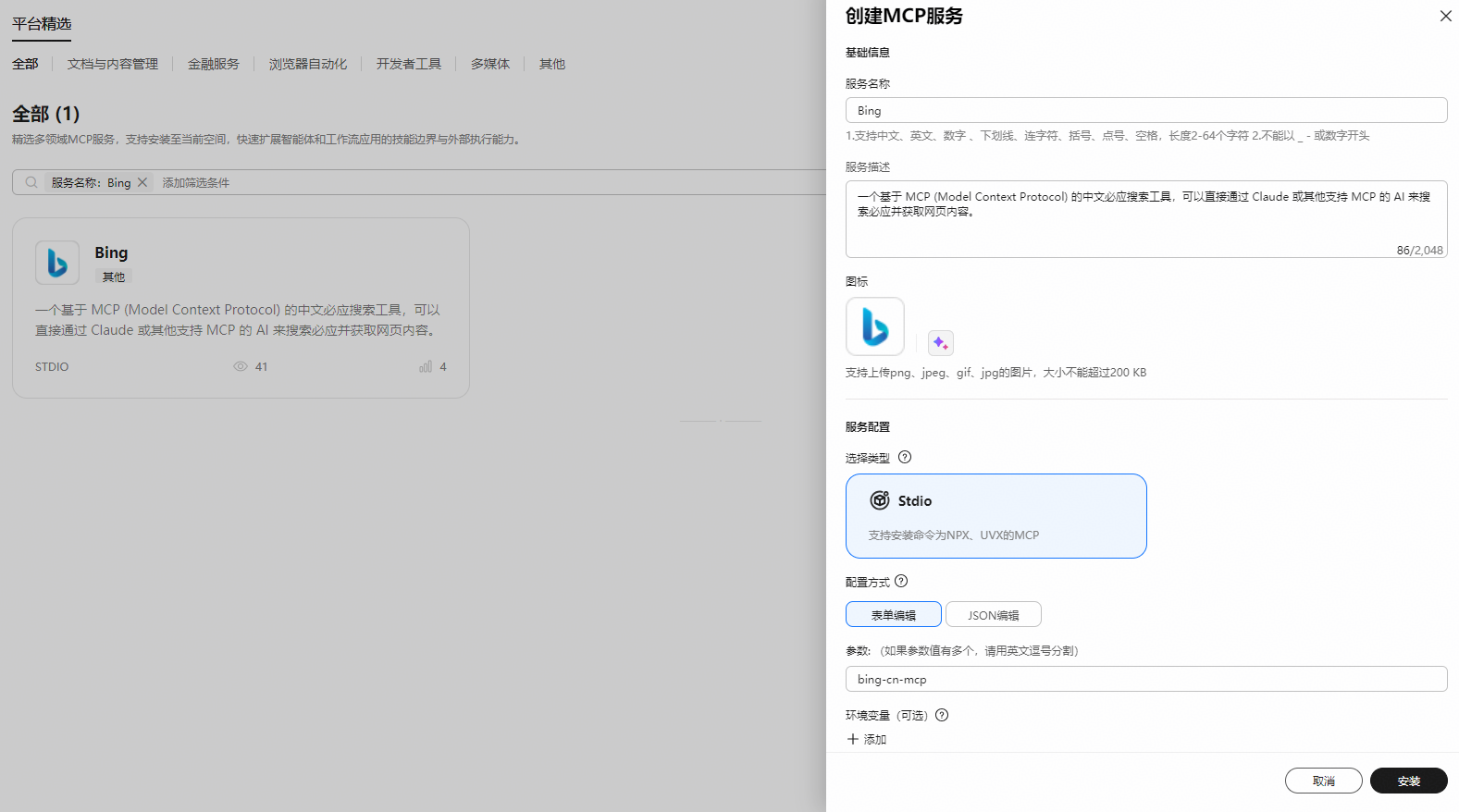Switch to 表单编辑 configuration mode

click(894, 615)
